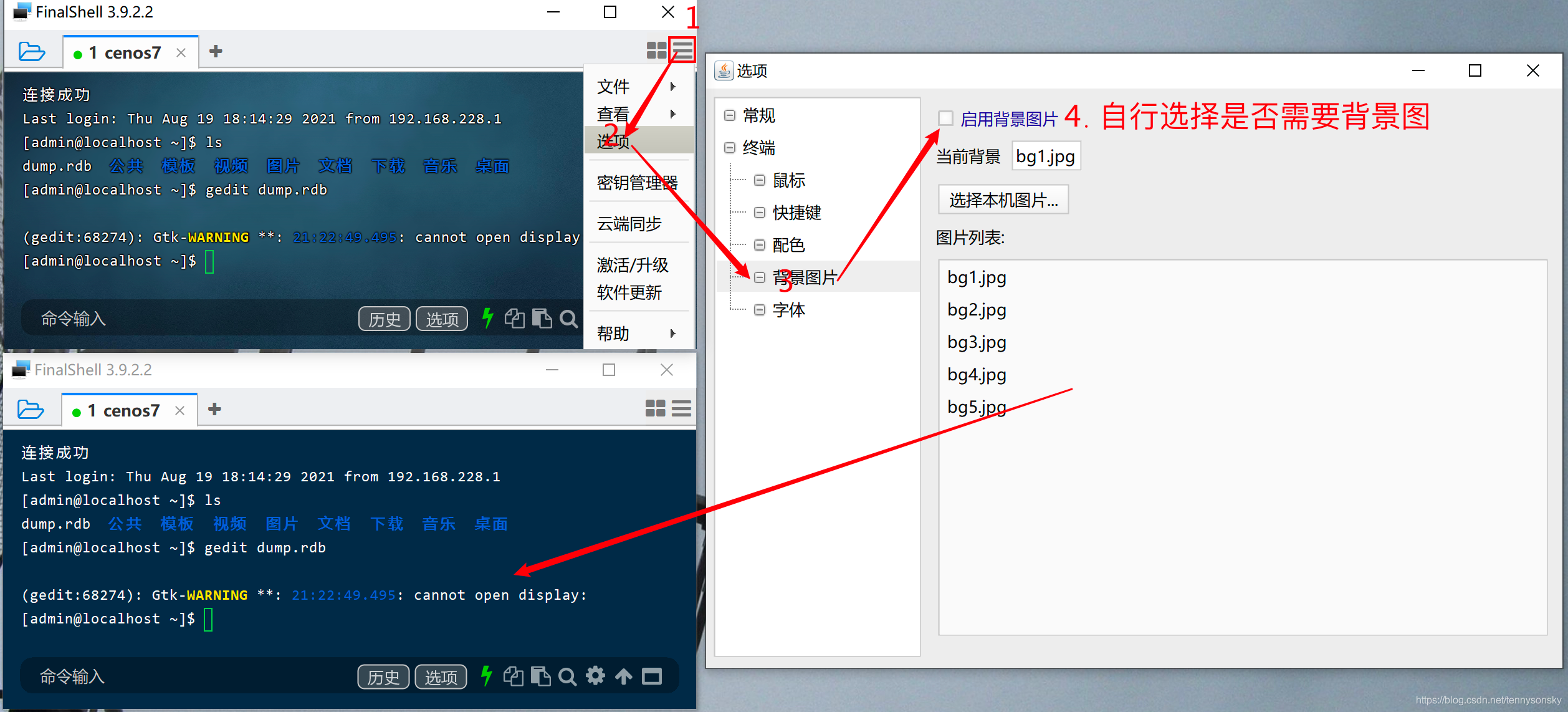The height and width of the screenshot is (712, 1568).
Task: Collapse 终端 tree node
Action: (730, 148)
